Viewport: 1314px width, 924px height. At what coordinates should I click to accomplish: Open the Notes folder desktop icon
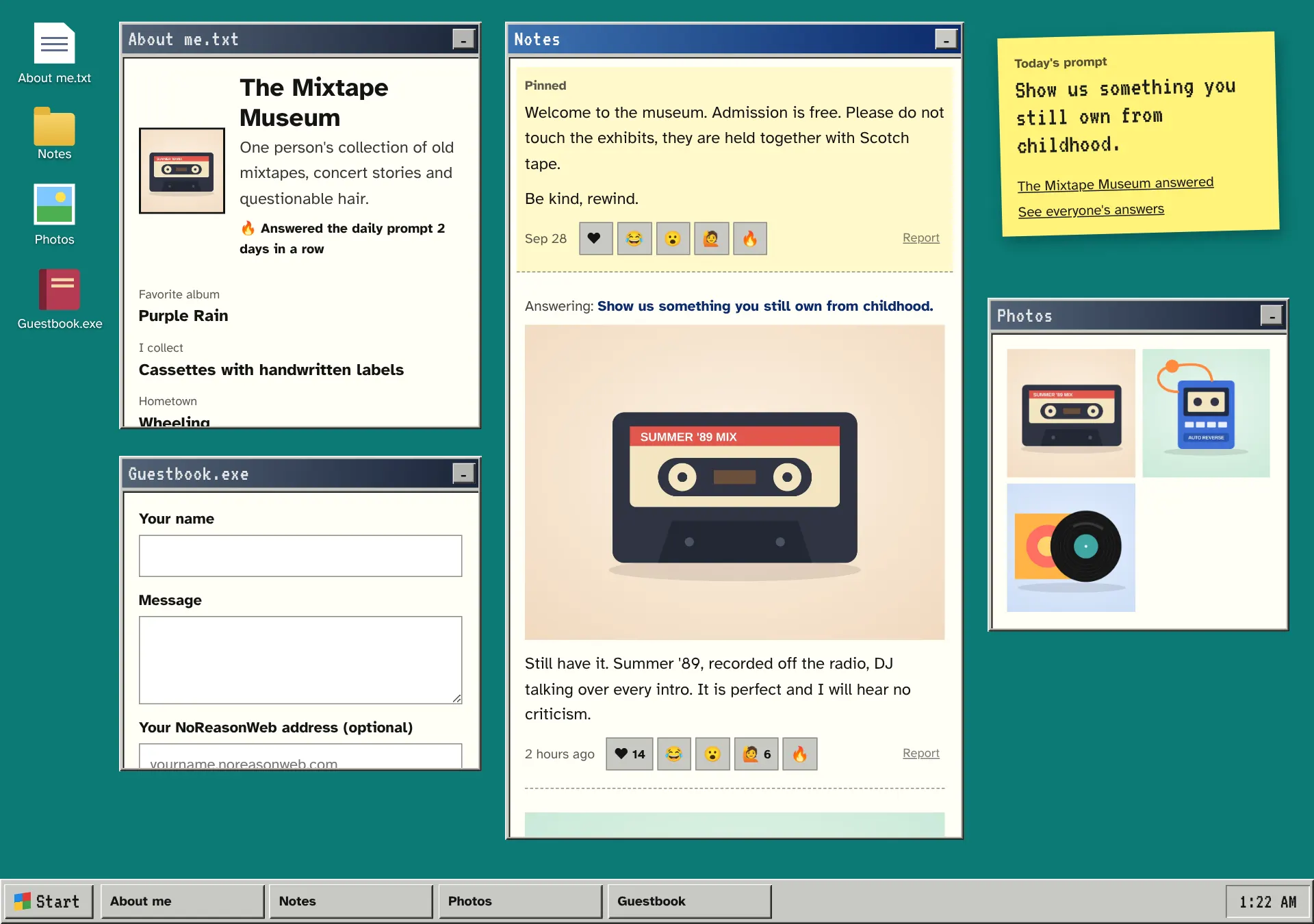(54, 133)
